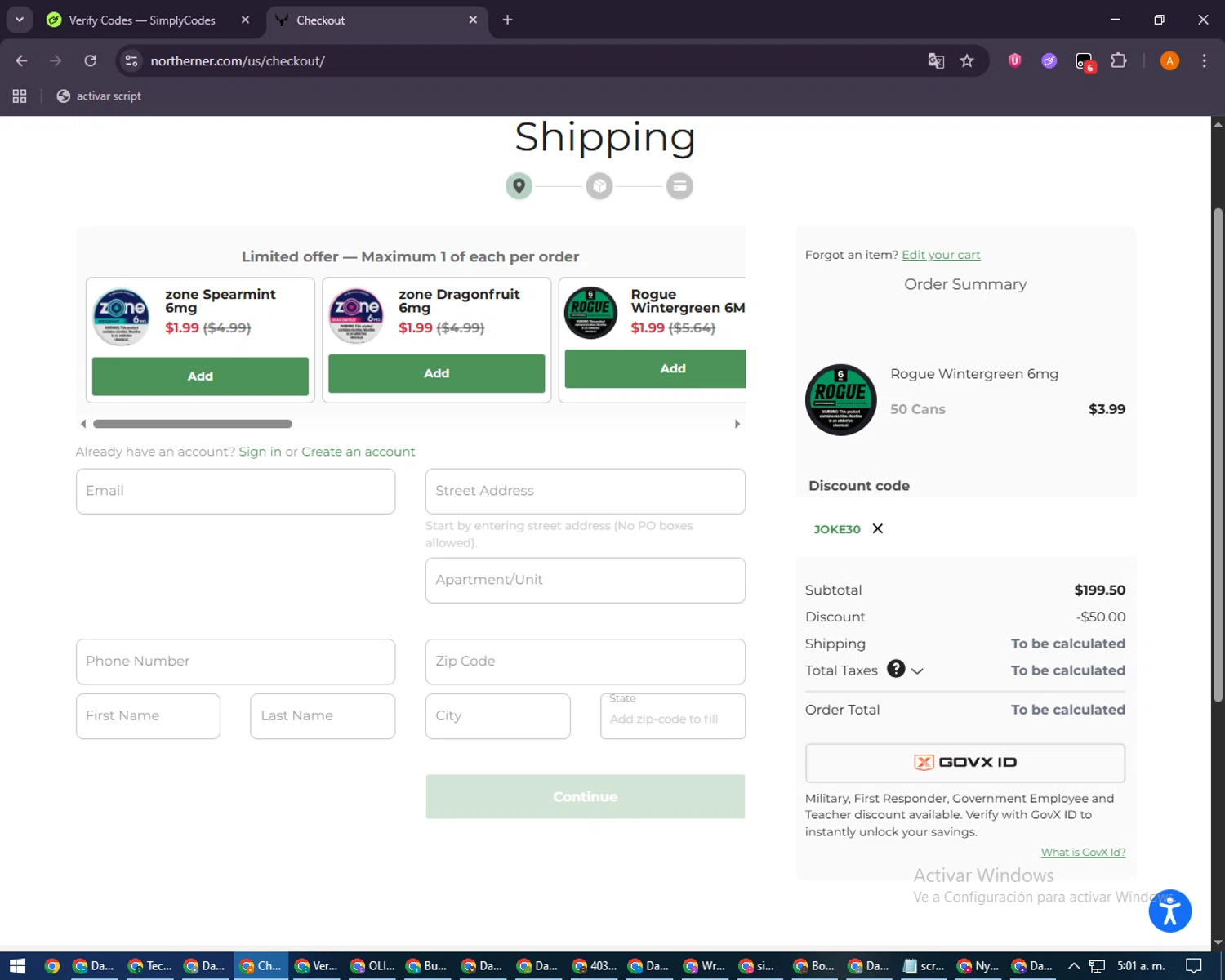Click the carousel left scroll arrow

[x=83, y=424]
